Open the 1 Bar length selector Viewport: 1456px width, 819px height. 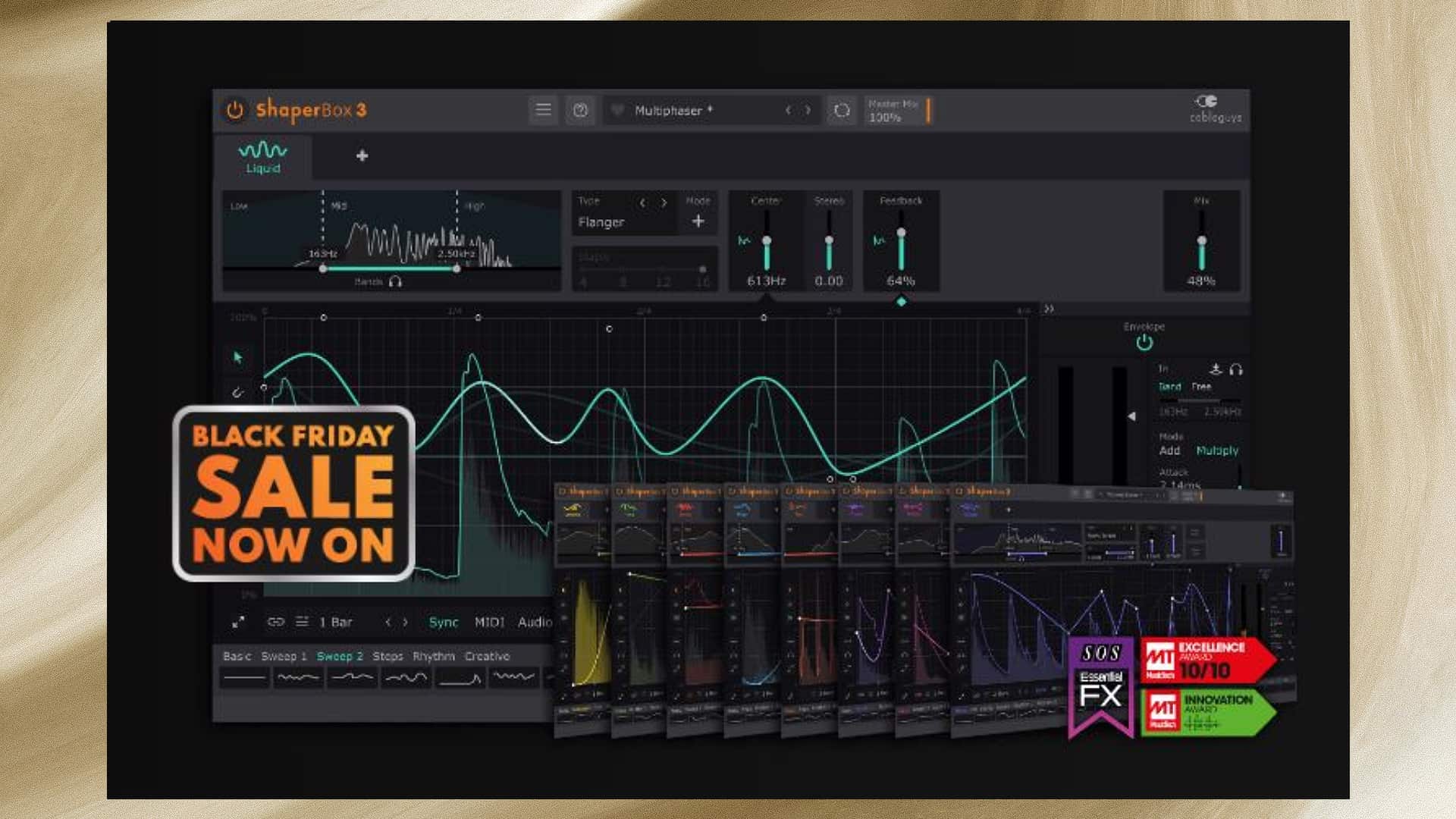point(335,623)
